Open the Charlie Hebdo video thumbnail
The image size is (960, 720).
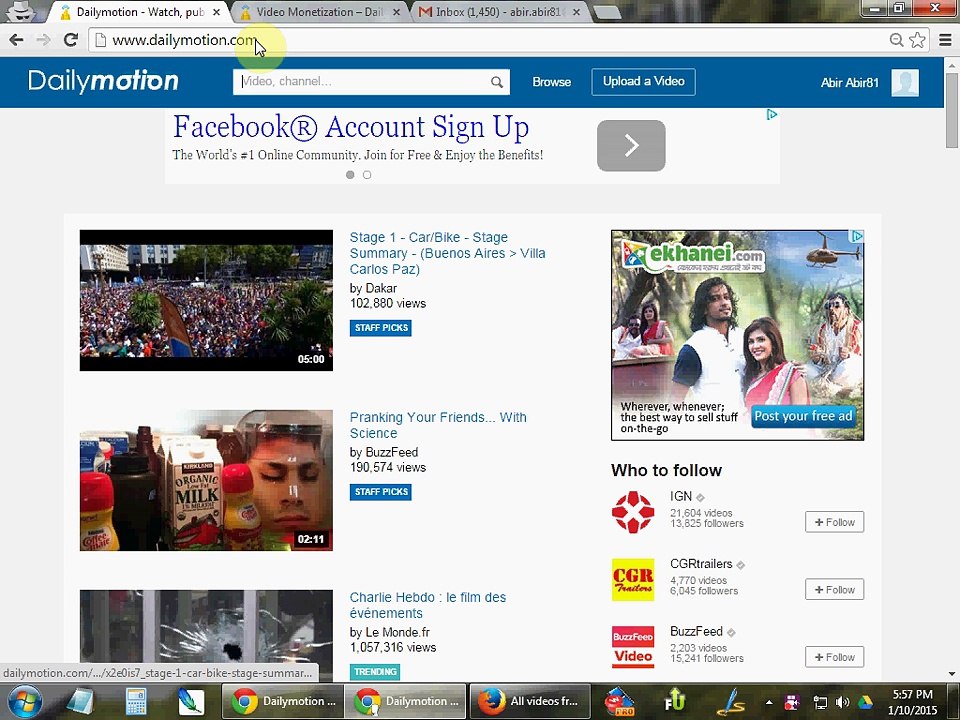click(206, 636)
